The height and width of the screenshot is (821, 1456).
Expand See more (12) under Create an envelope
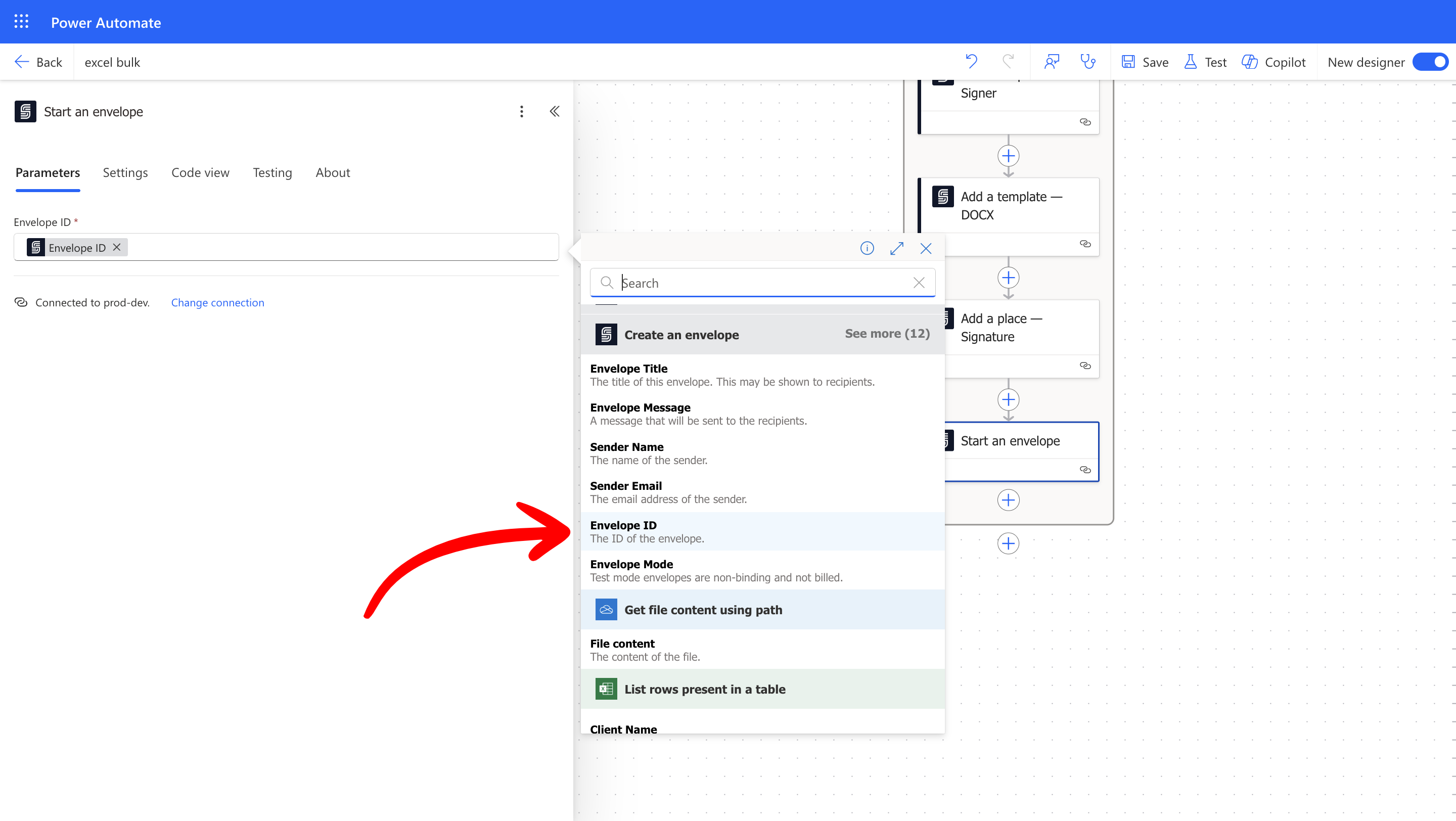click(887, 334)
